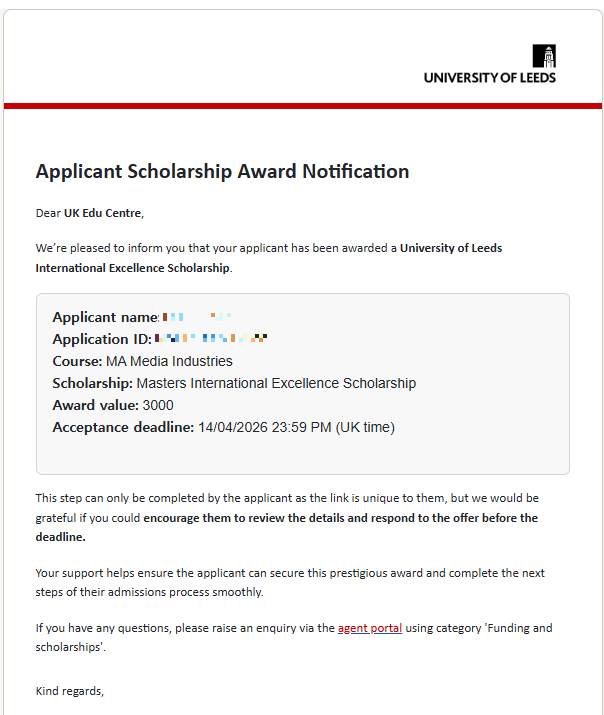This screenshot has height=715, width=604.
Task: Click the Course MA Media Industries line
Action: [142, 361]
